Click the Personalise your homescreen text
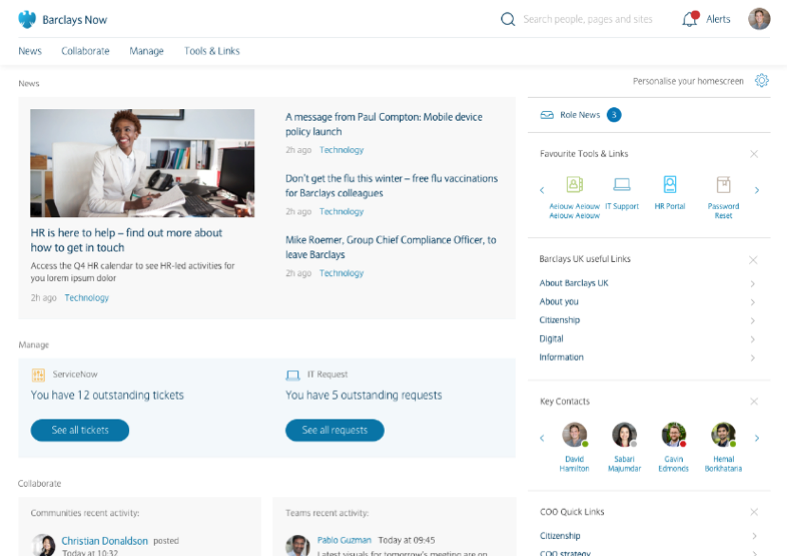 tap(688, 81)
